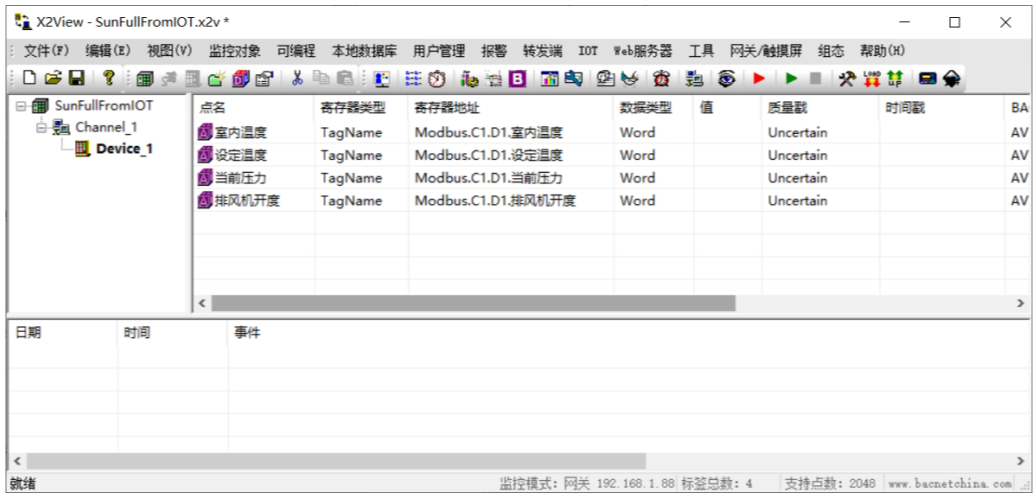Click the user monitor icon after Paste
The image size is (1036, 495).
coord(381,79)
